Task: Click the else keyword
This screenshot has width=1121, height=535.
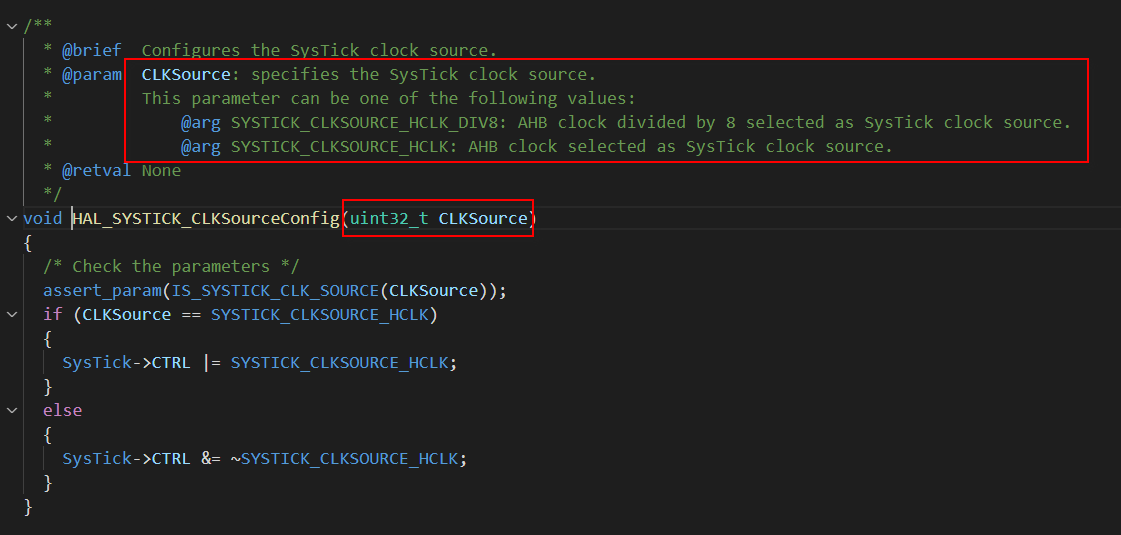Action: [63, 411]
